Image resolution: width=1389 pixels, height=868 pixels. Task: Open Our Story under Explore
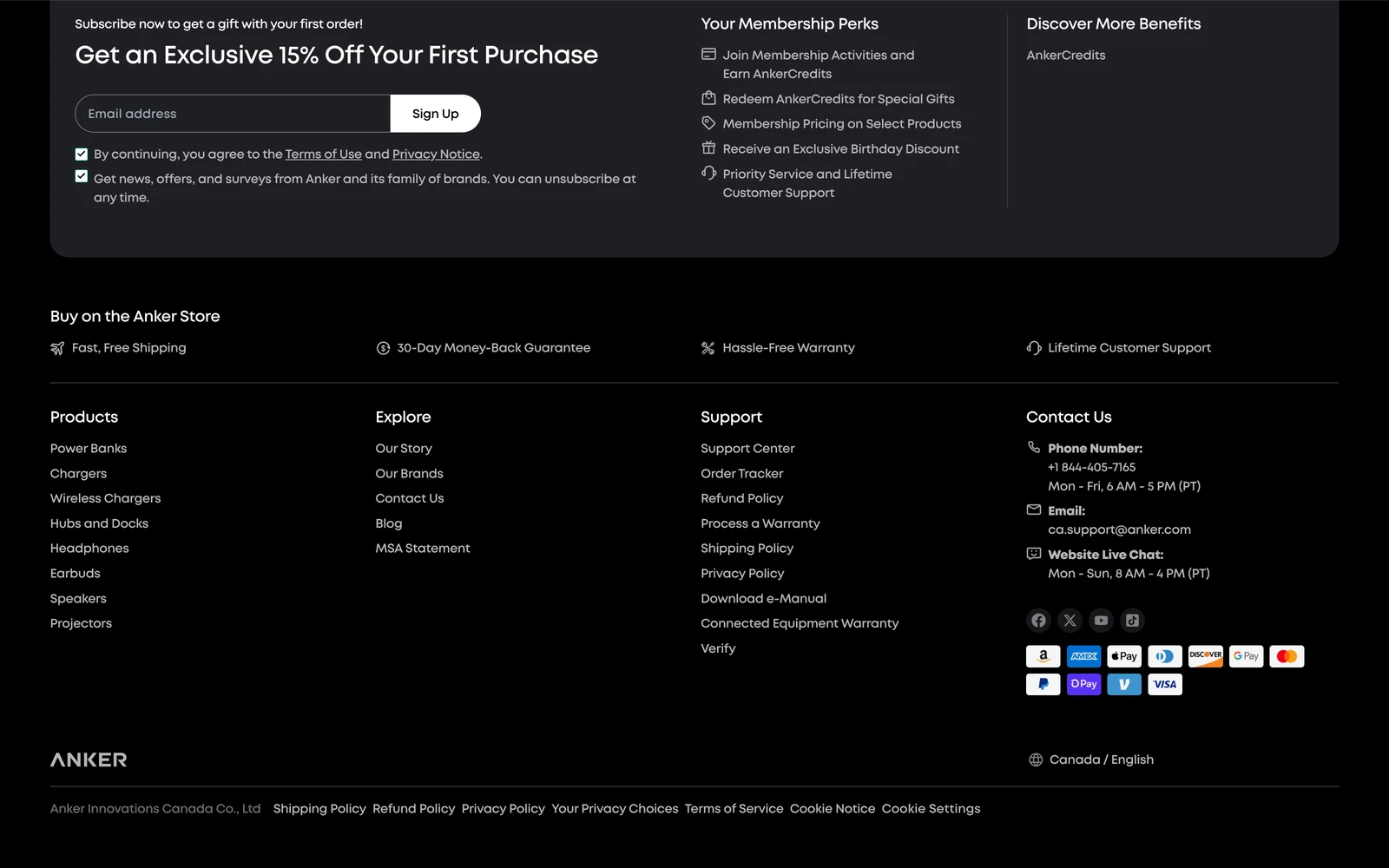[x=404, y=449]
